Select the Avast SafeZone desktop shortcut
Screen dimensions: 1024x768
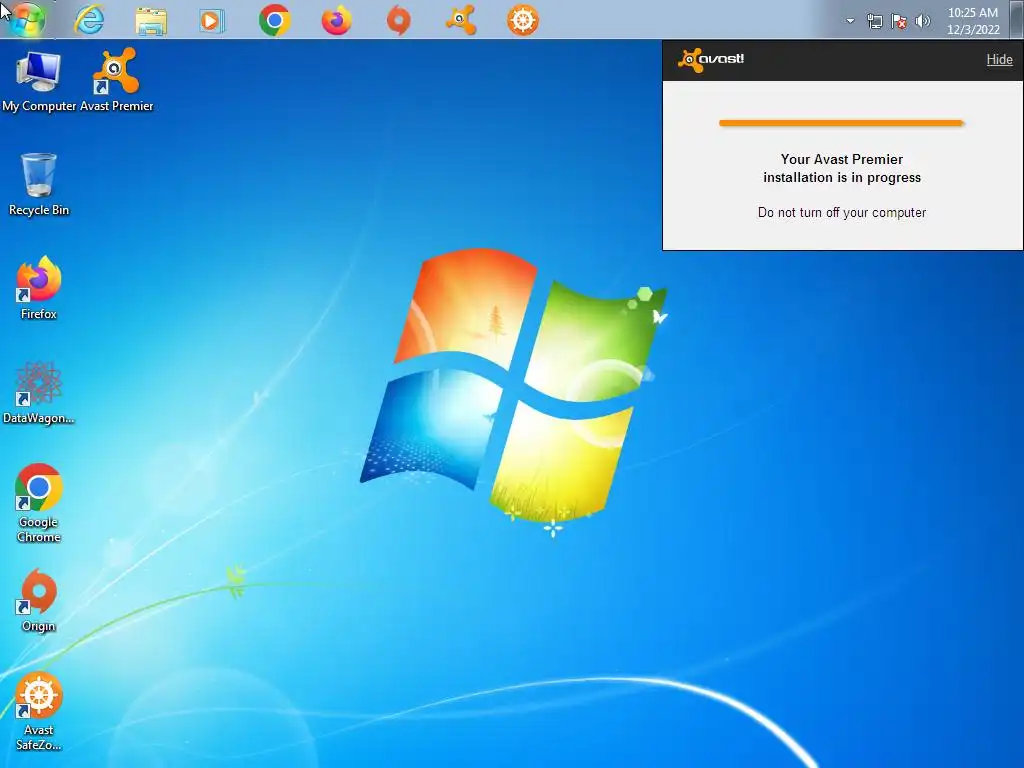point(39,711)
